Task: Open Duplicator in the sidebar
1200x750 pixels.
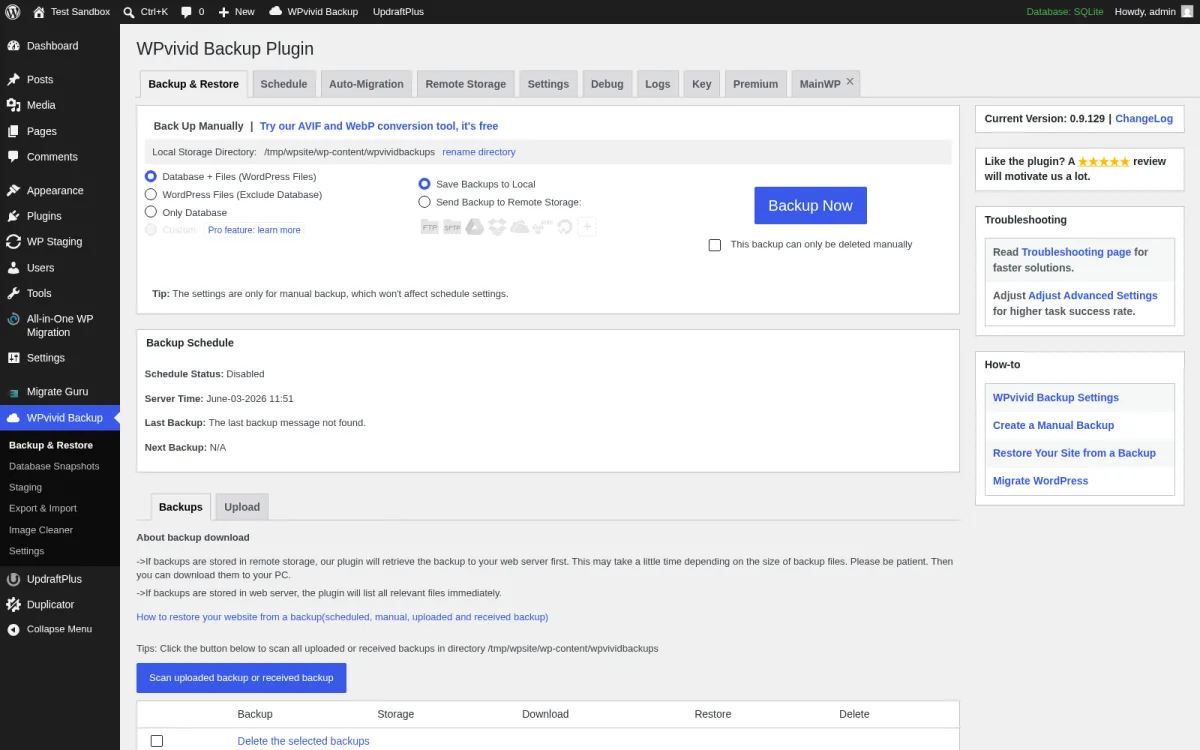Action: point(60,605)
